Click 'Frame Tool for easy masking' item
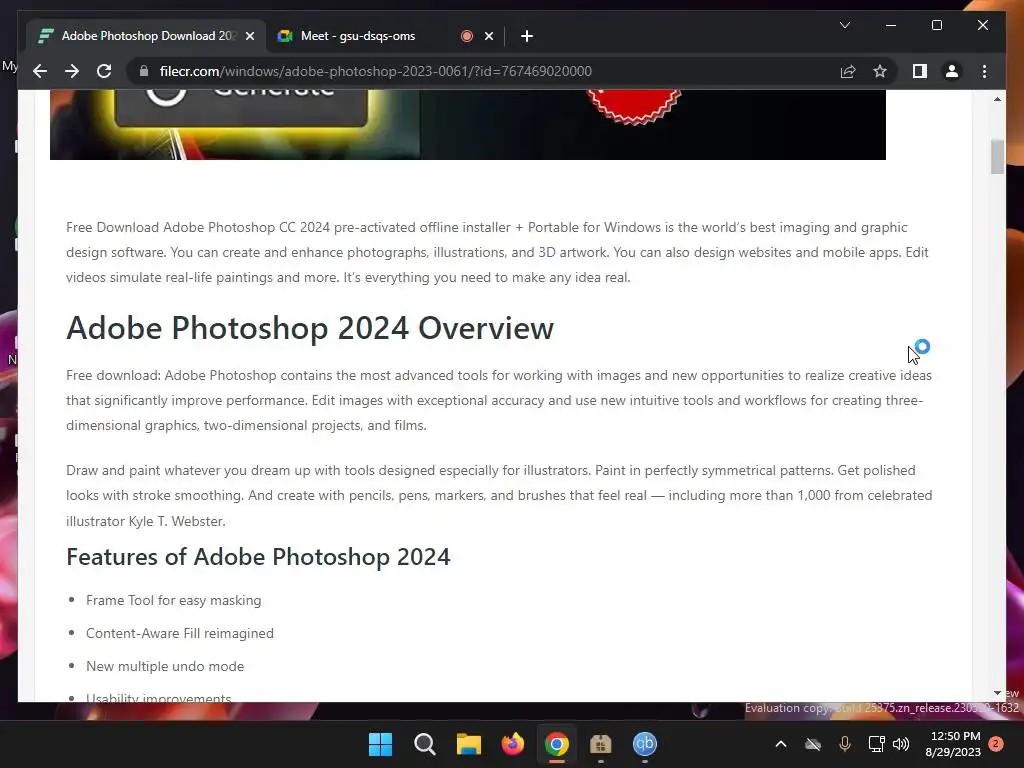The width and height of the screenshot is (1024, 768). click(x=174, y=600)
